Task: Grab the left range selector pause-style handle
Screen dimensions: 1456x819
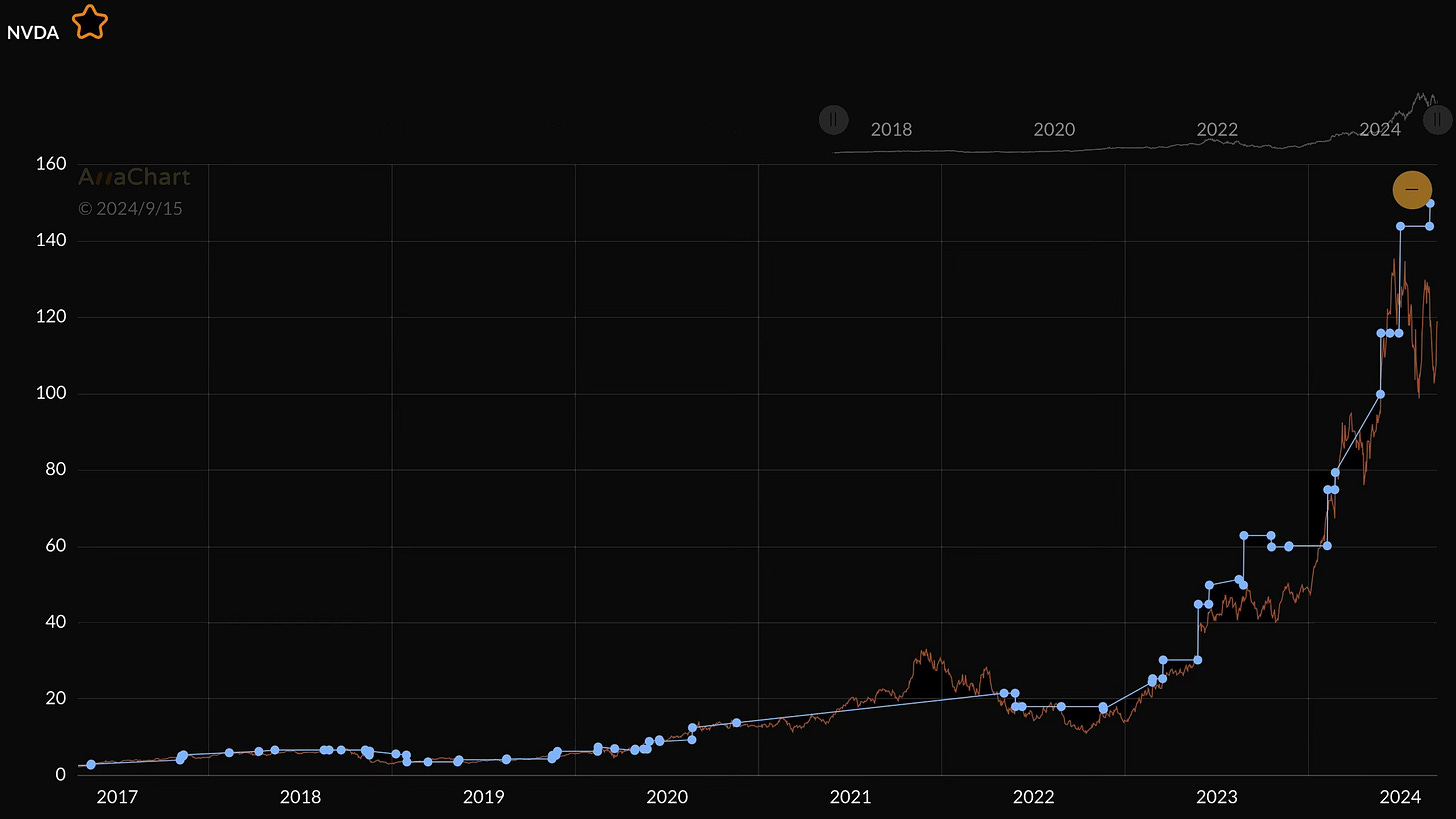Action: (833, 120)
